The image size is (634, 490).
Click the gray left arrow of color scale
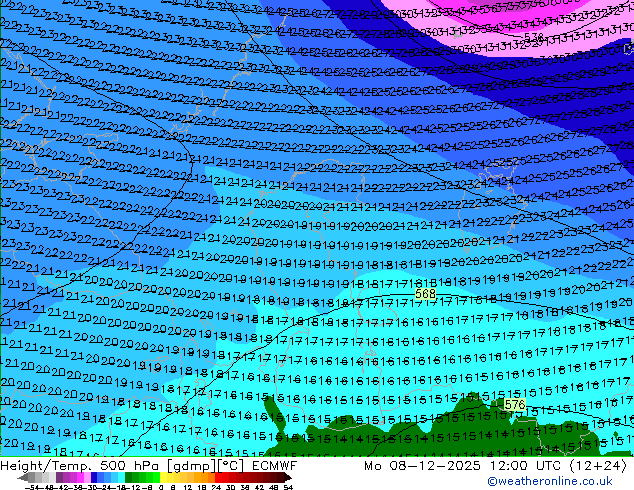tap(23, 477)
